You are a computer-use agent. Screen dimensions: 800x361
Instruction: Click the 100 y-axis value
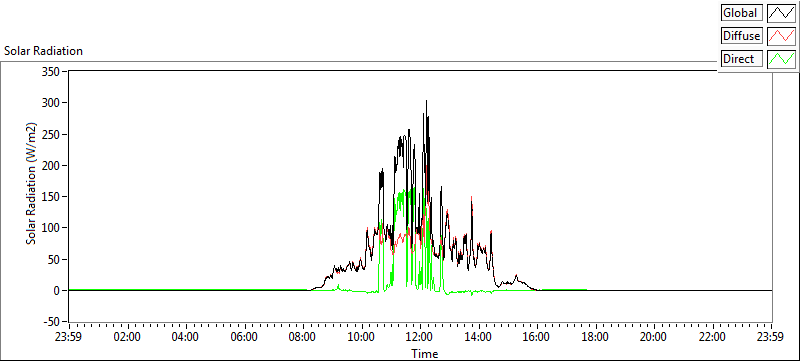52,228
